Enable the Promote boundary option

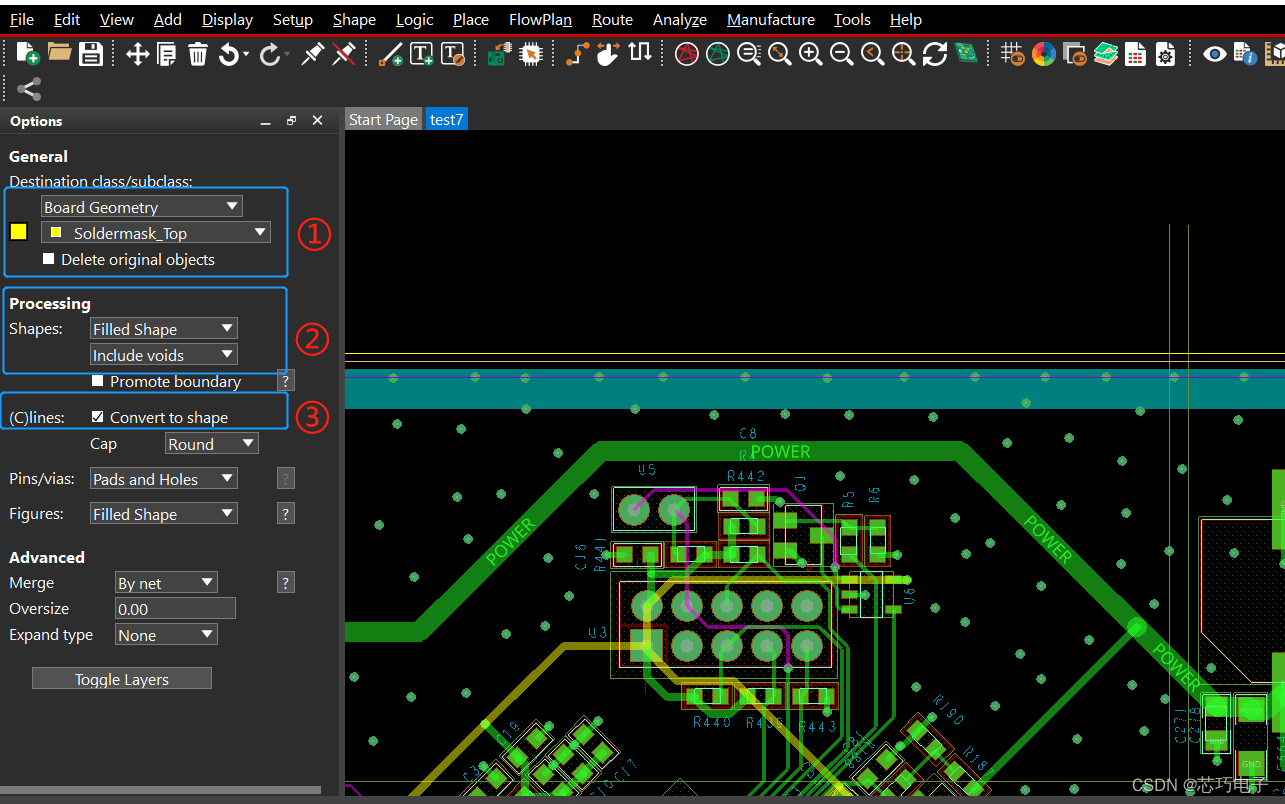(97, 381)
